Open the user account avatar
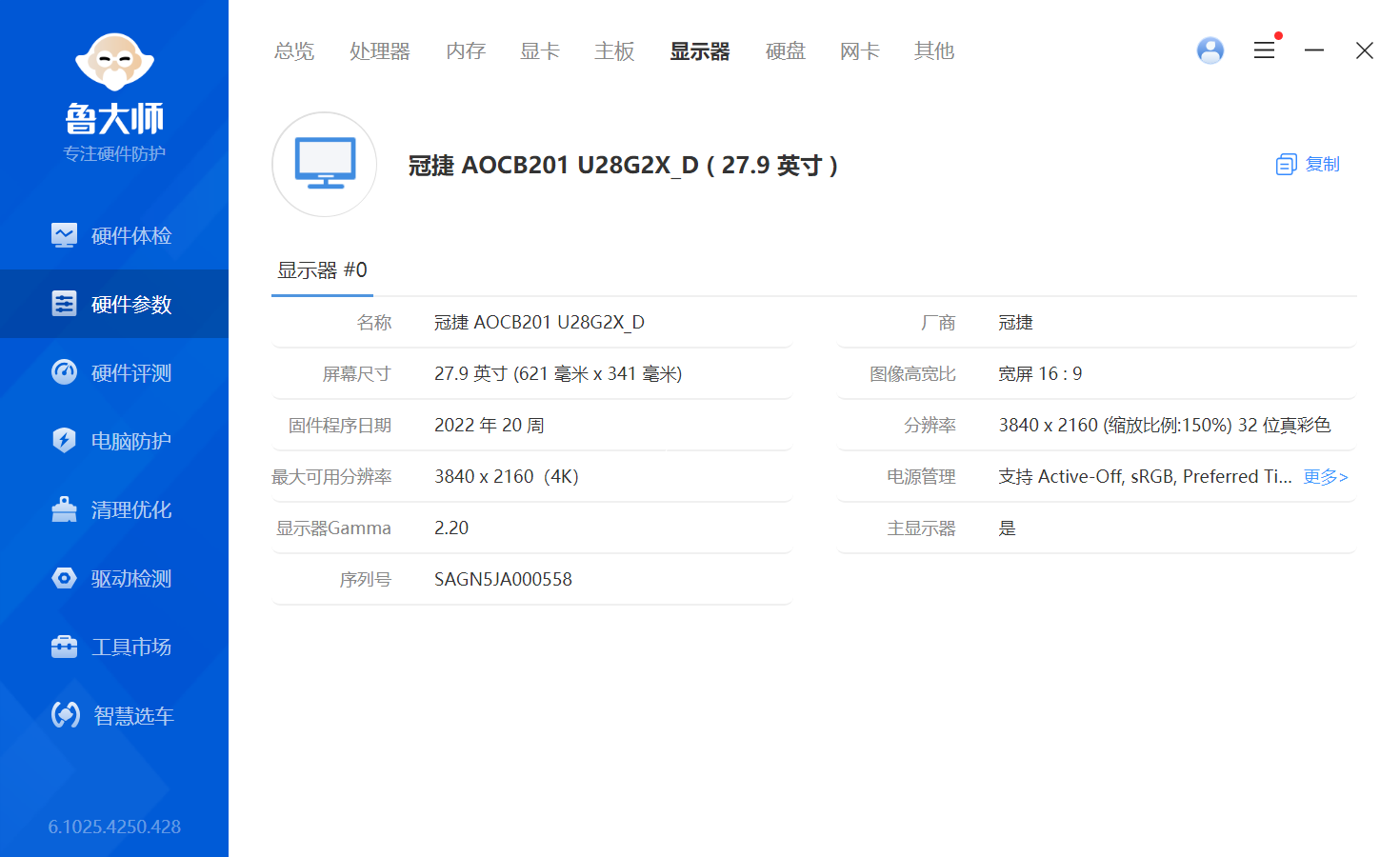 1210,50
